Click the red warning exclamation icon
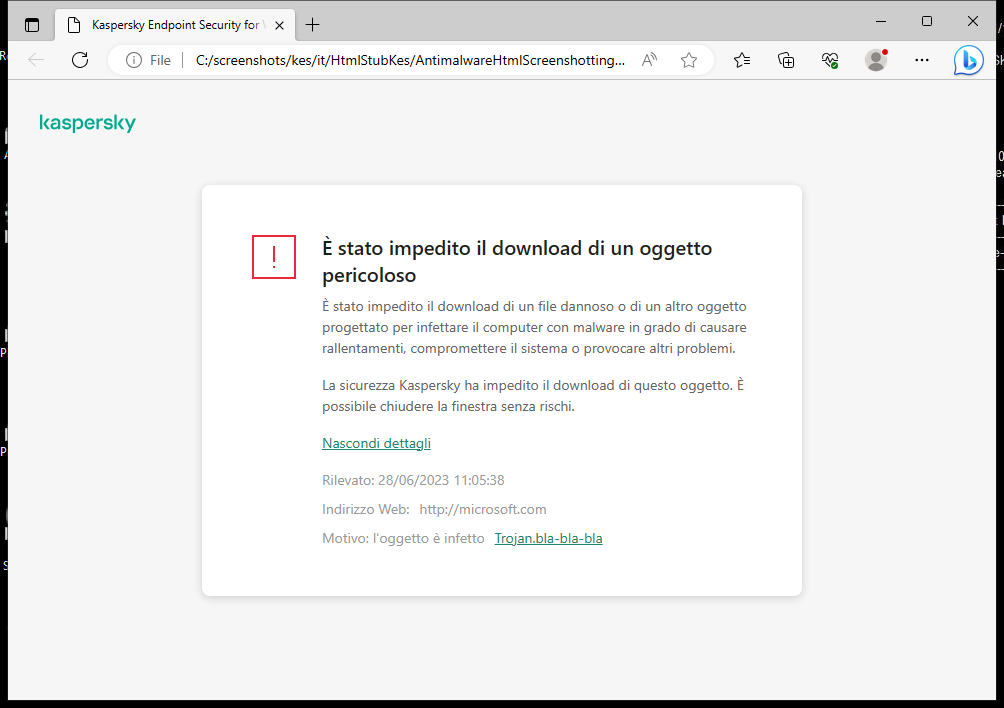The image size is (1004, 708). (x=273, y=257)
